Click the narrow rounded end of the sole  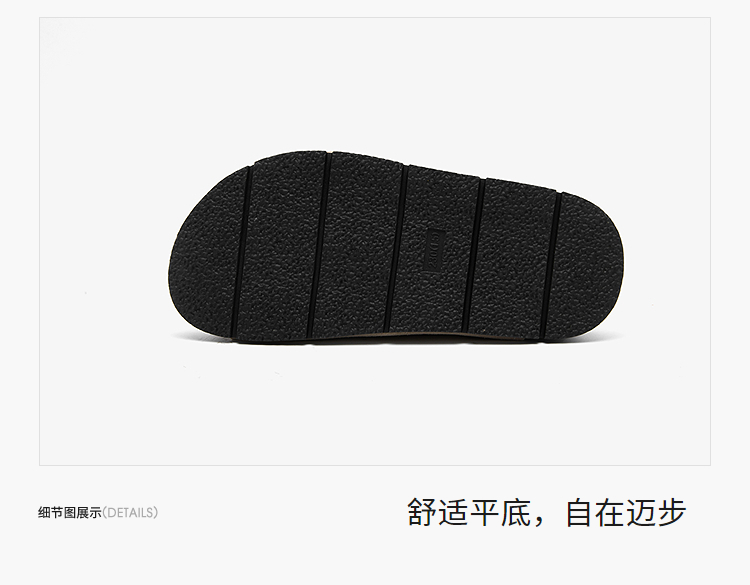tap(591, 268)
